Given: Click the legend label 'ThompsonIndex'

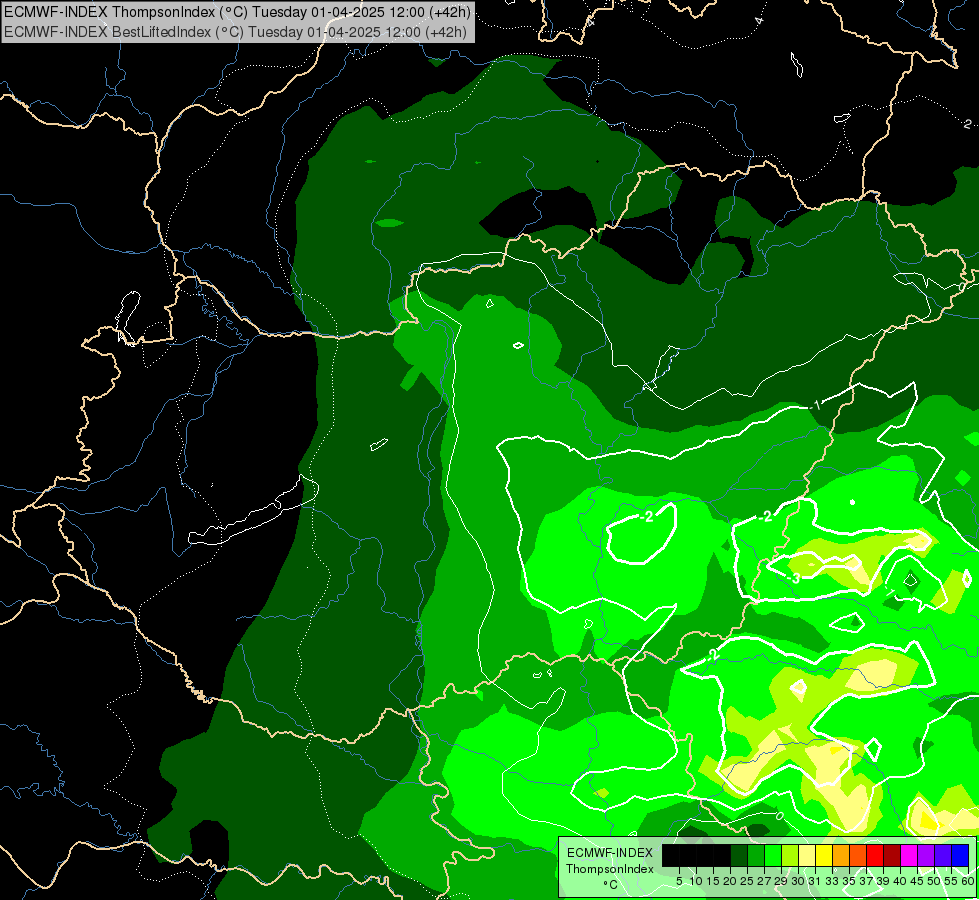Looking at the screenshot, I should click(x=610, y=869).
